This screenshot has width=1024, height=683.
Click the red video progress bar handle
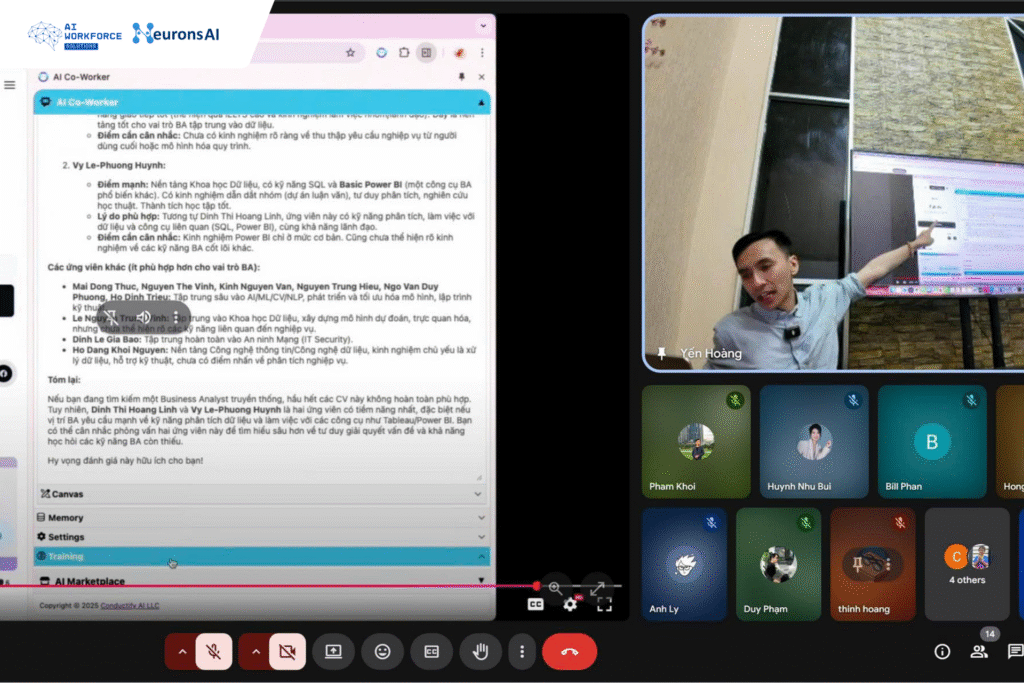pos(536,586)
